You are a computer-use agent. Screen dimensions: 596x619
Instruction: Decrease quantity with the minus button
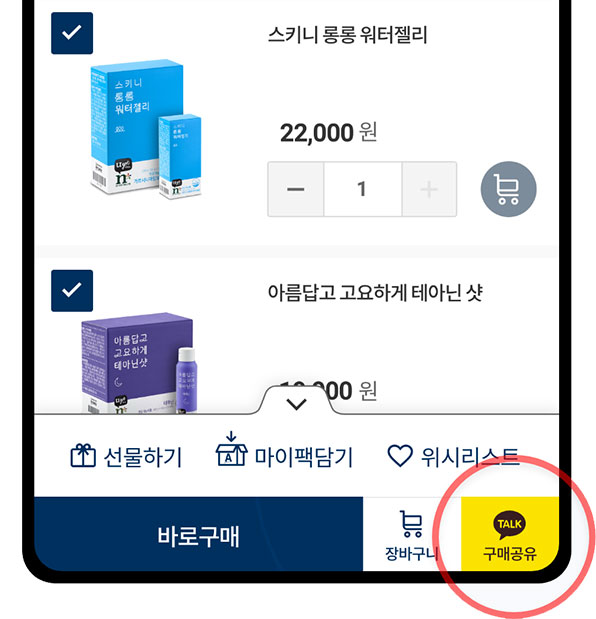[x=296, y=189]
